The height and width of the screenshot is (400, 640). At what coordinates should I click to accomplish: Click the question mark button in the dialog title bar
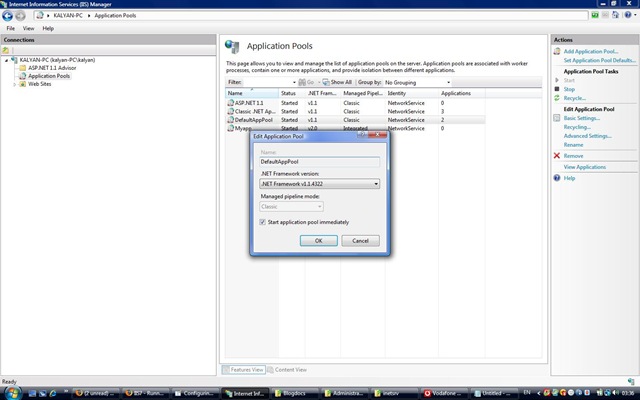tap(362, 134)
